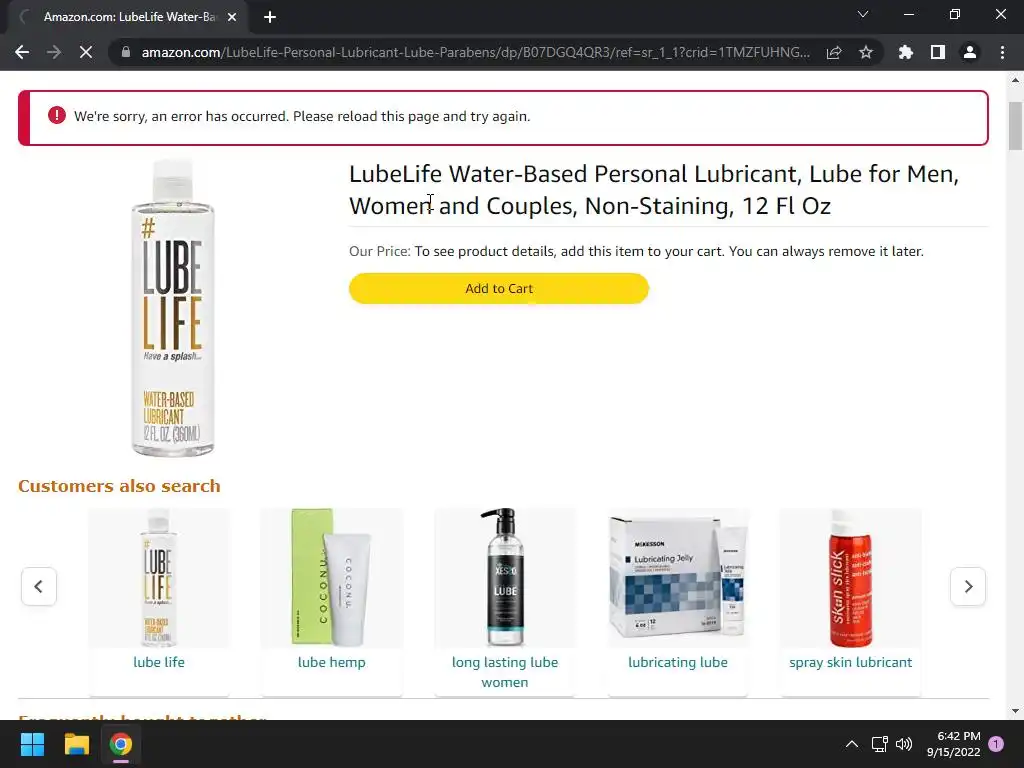Show hidden system tray icons

point(852,744)
